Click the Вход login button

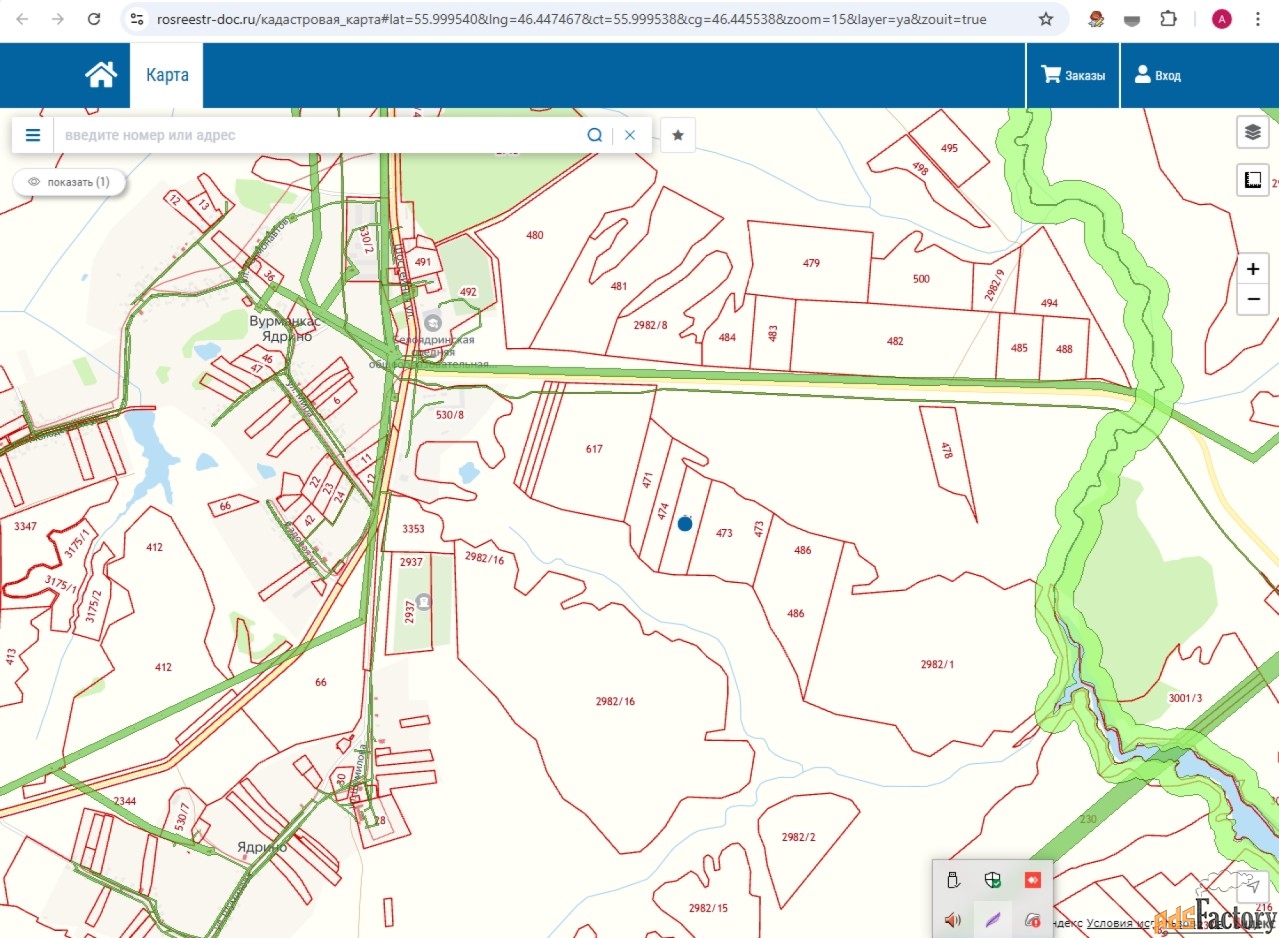point(1157,75)
